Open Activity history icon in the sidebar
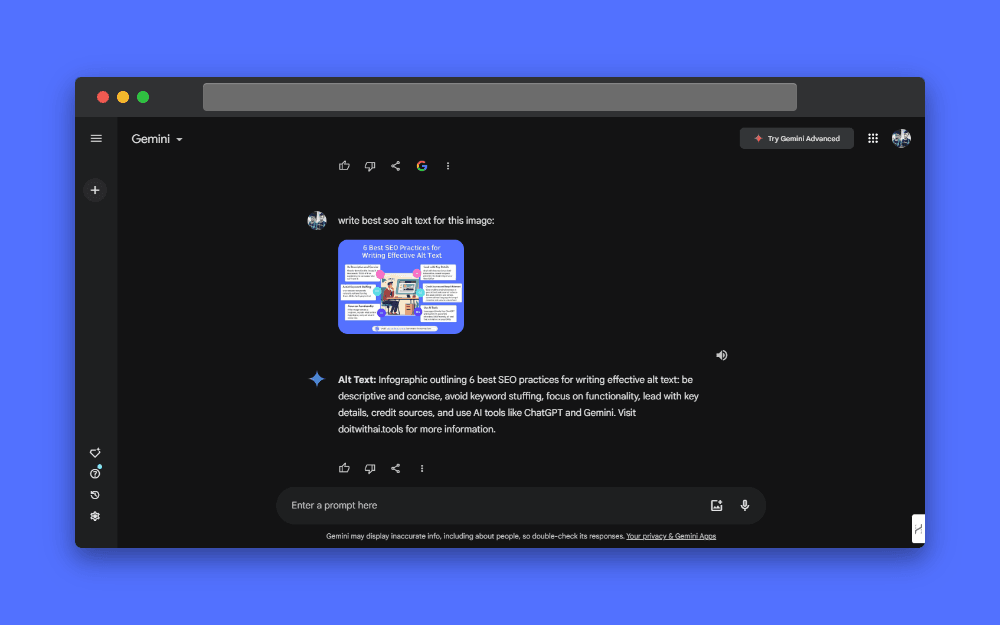The image size is (1000, 625). [x=95, y=495]
